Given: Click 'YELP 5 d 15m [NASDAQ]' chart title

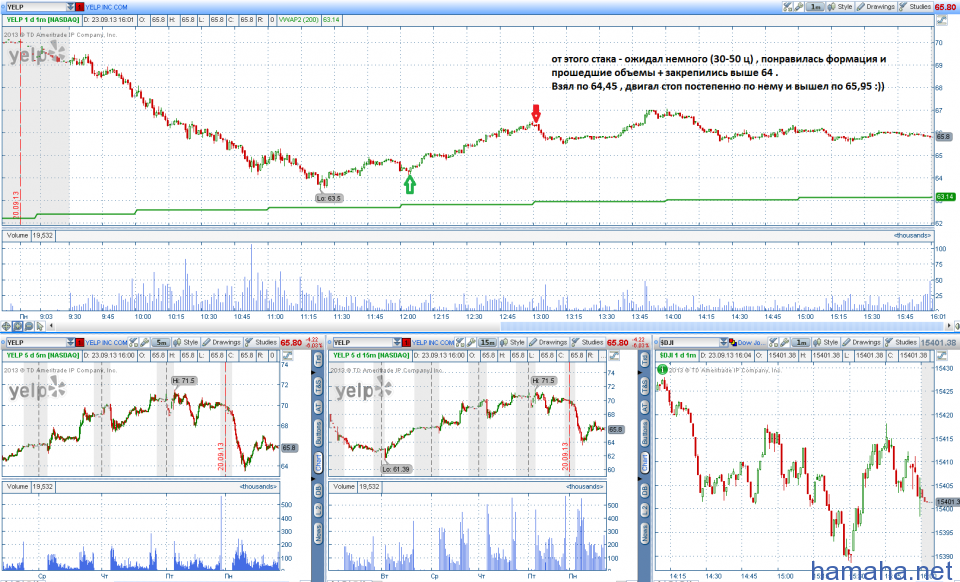Looking at the screenshot, I should click(x=369, y=356).
